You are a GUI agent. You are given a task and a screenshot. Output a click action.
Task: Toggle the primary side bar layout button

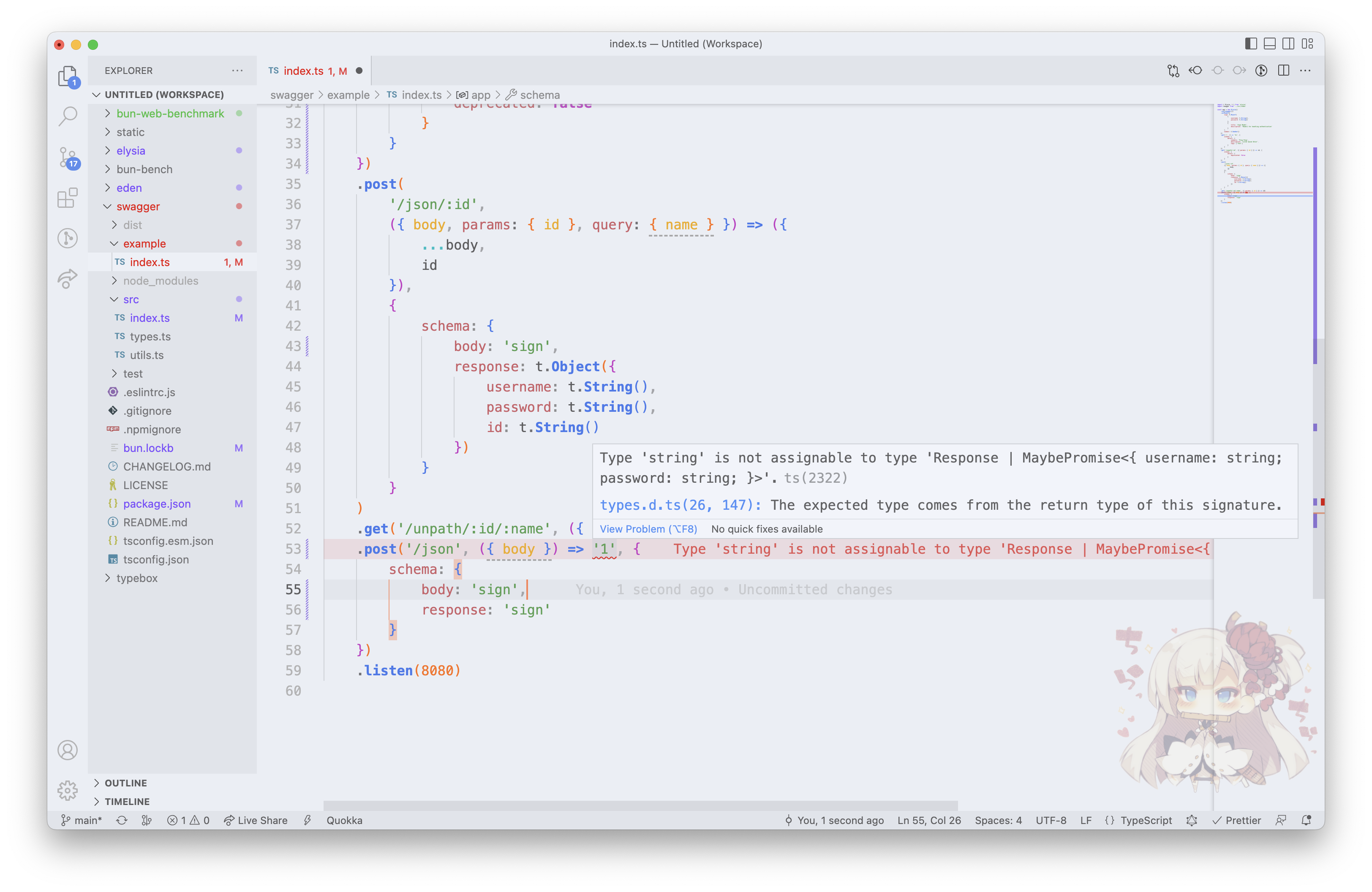point(1251,44)
